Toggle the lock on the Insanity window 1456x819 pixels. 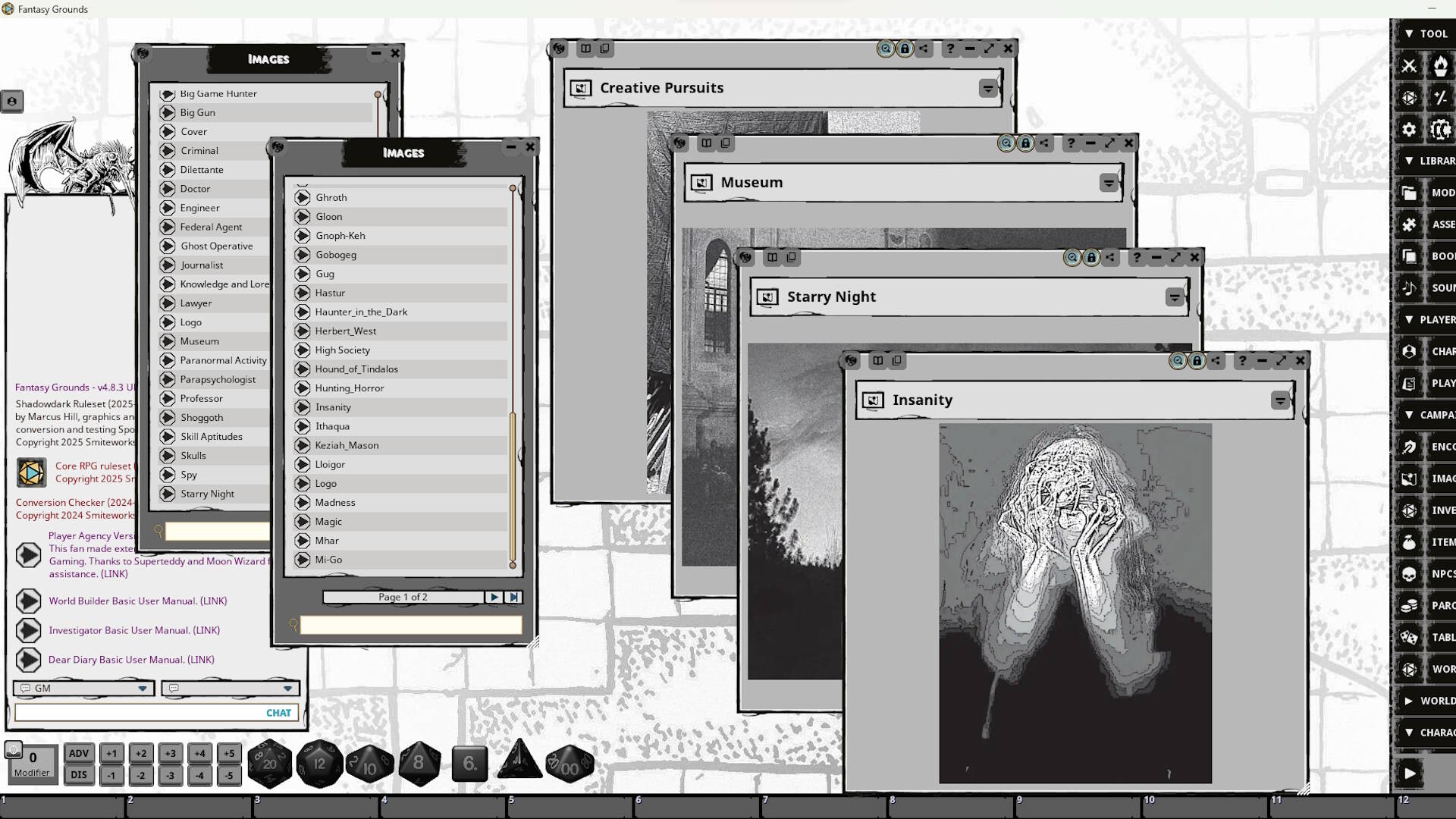1197,362
